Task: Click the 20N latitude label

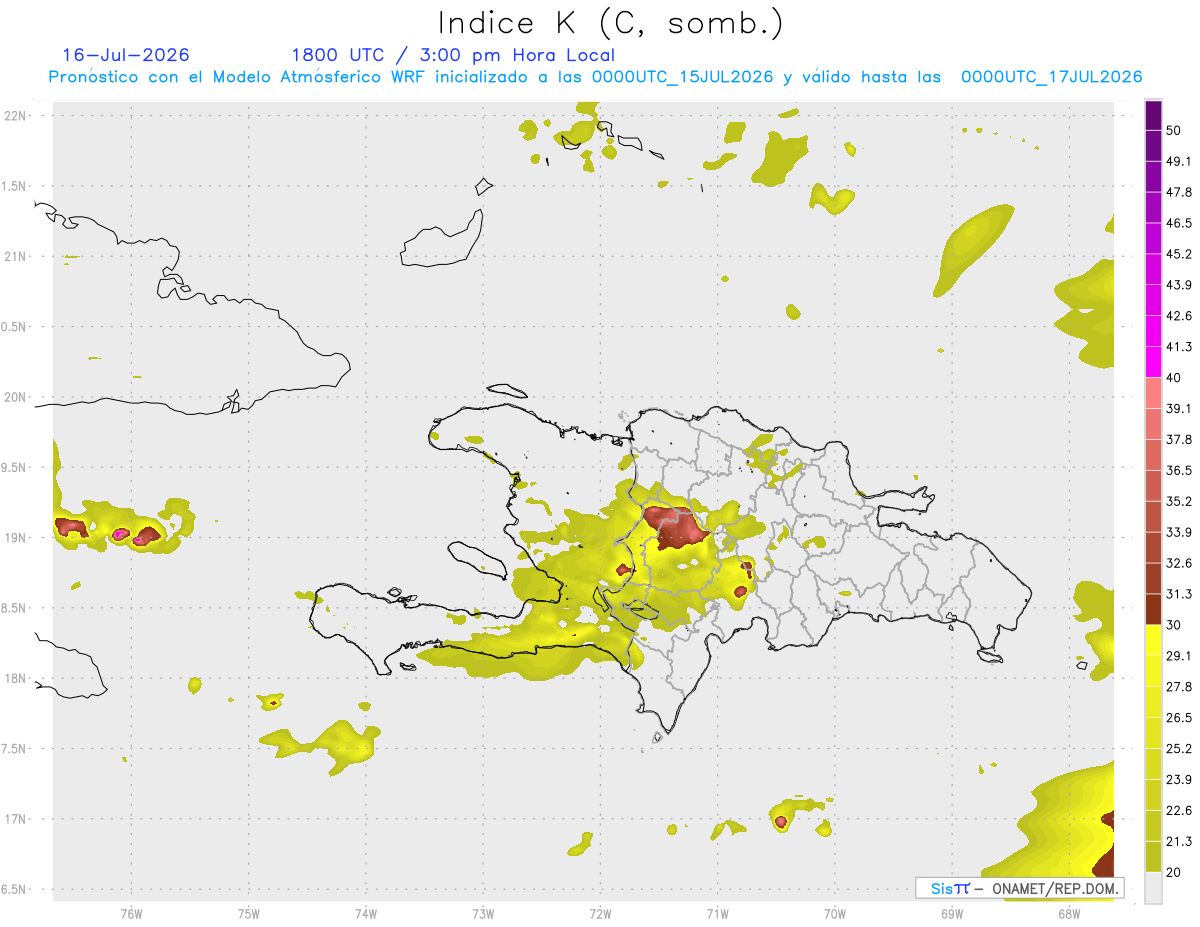Action: tap(16, 397)
